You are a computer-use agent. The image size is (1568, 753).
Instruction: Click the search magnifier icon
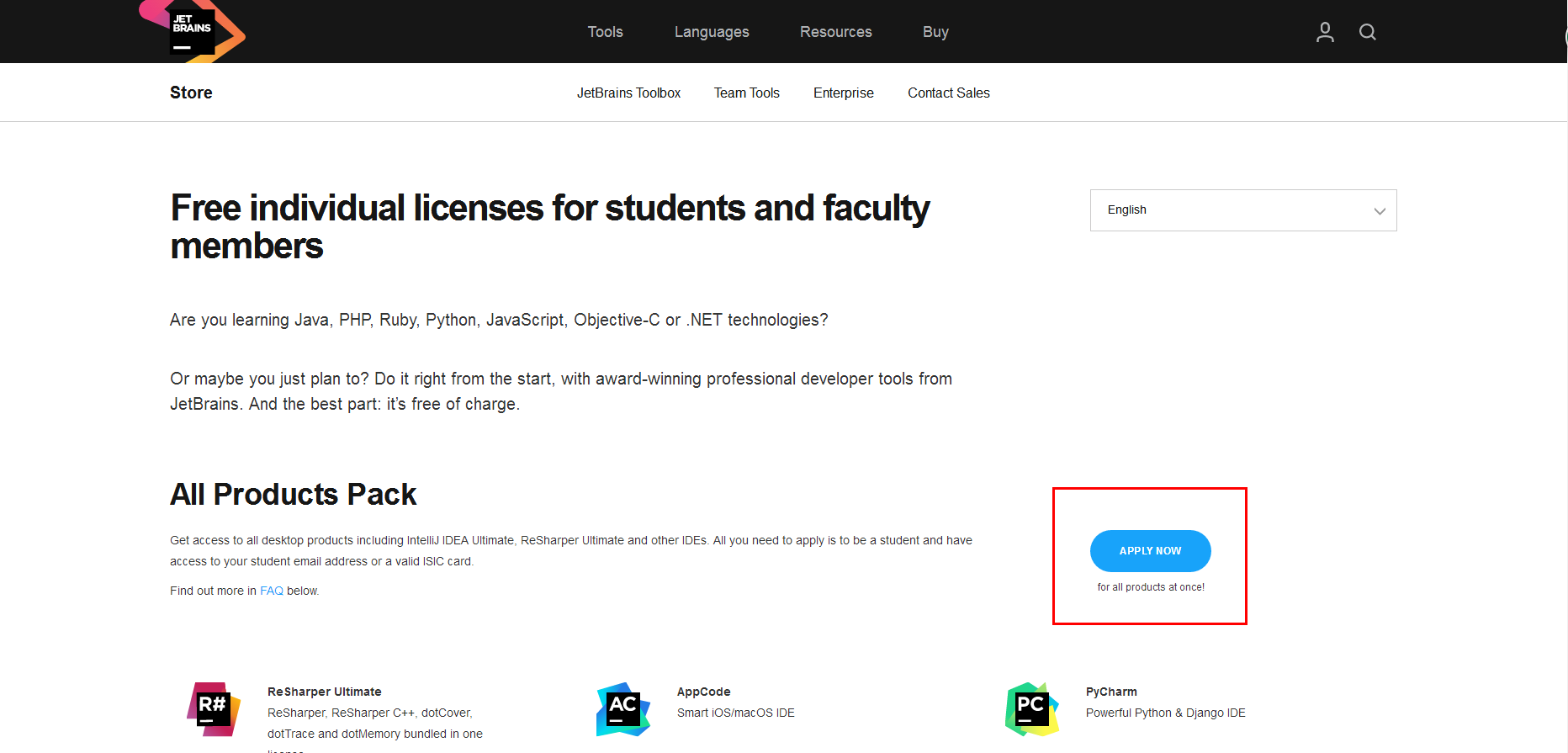click(1368, 32)
